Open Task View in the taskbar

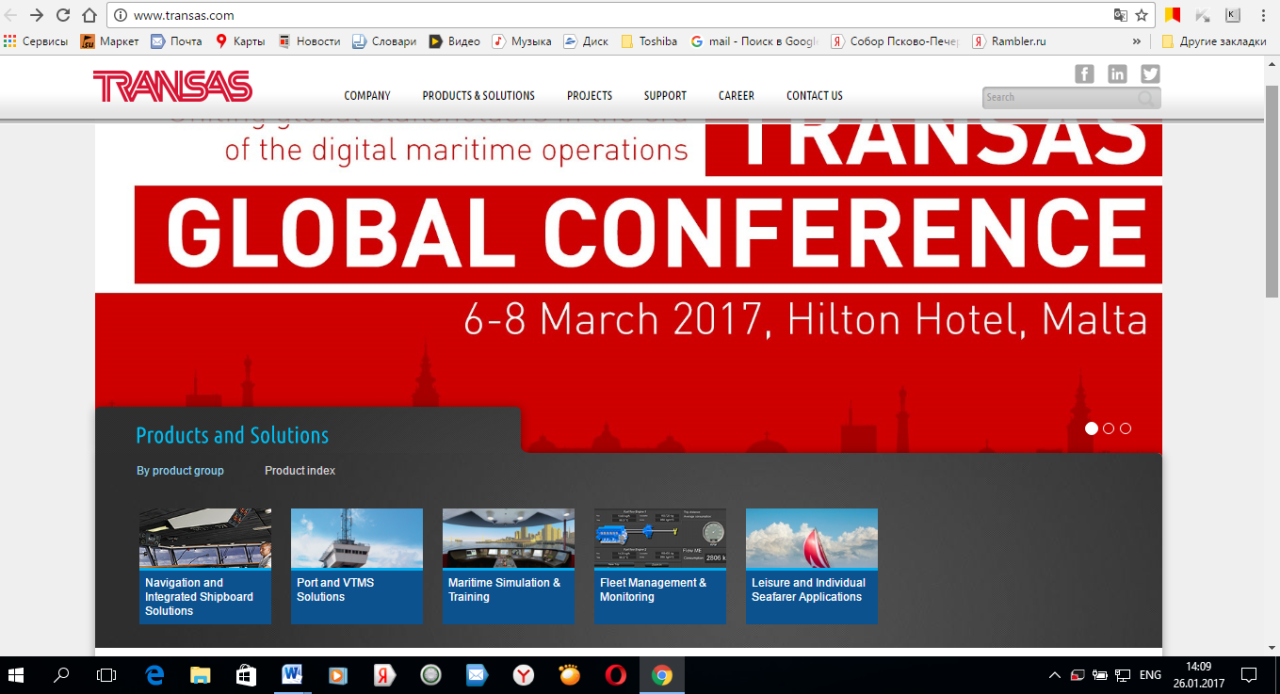click(x=106, y=675)
